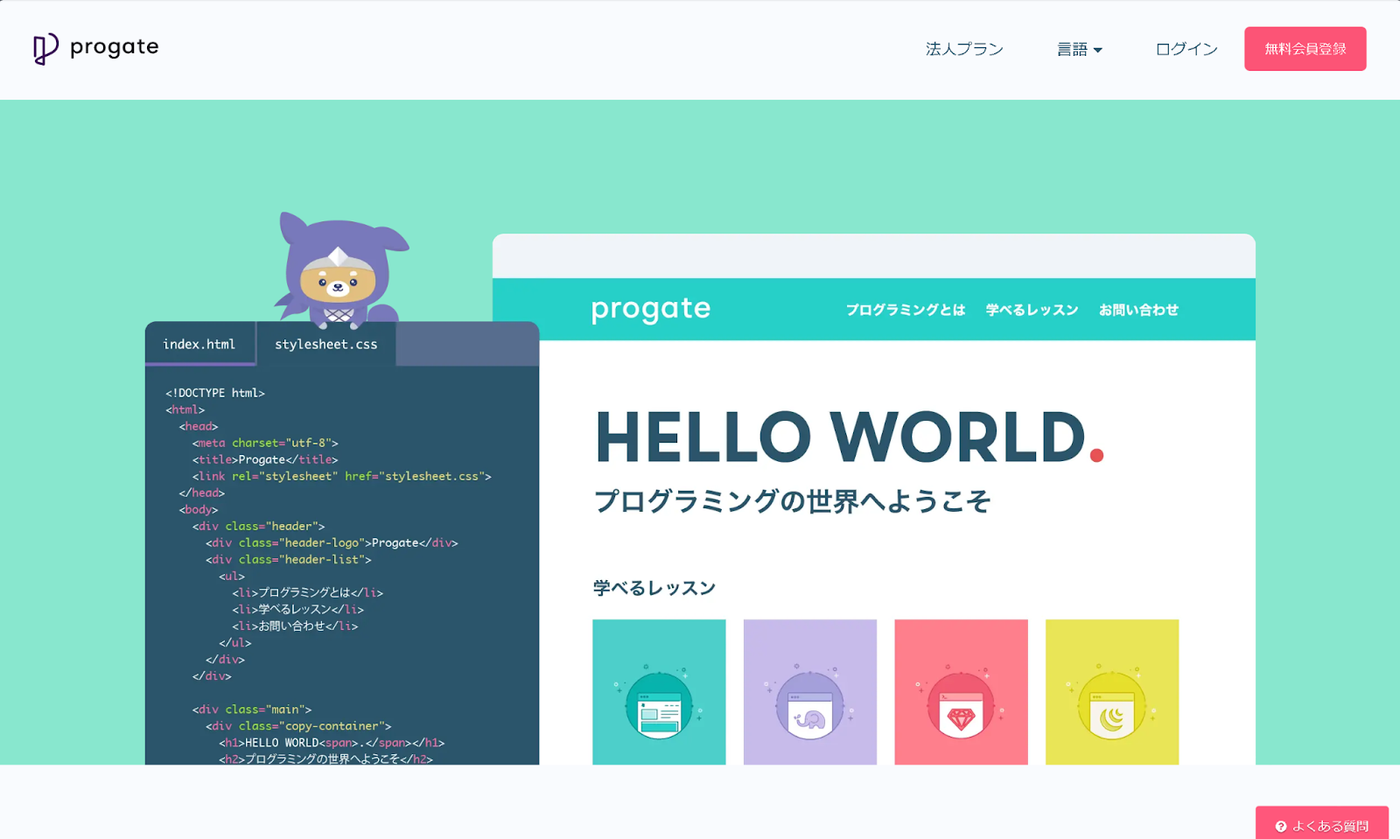Click the 学べるレッスン section heading
Image resolution: width=1400 pixels, height=839 pixels.
click(x=654, y=588)
